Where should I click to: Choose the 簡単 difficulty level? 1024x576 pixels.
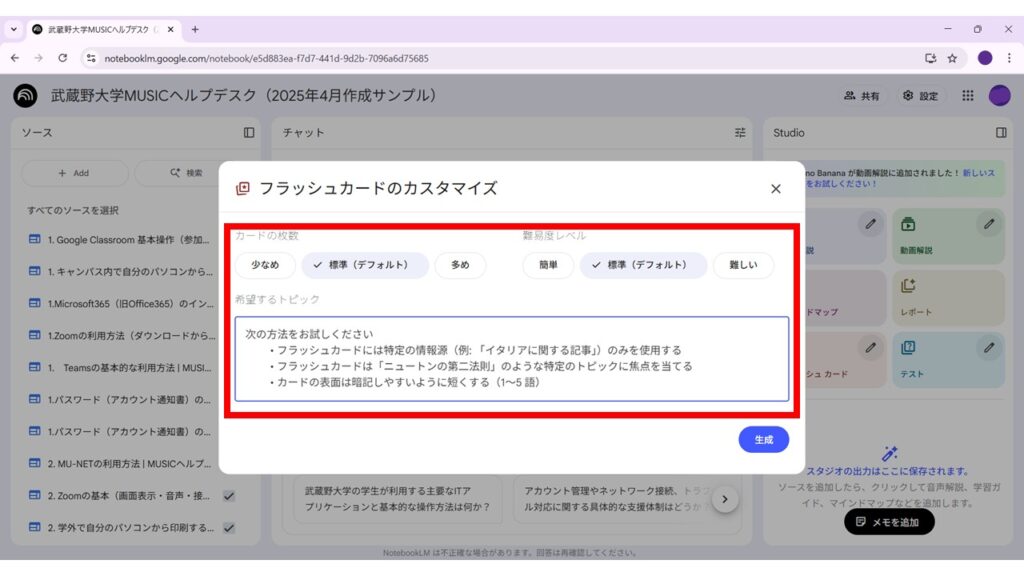[548, 265]
